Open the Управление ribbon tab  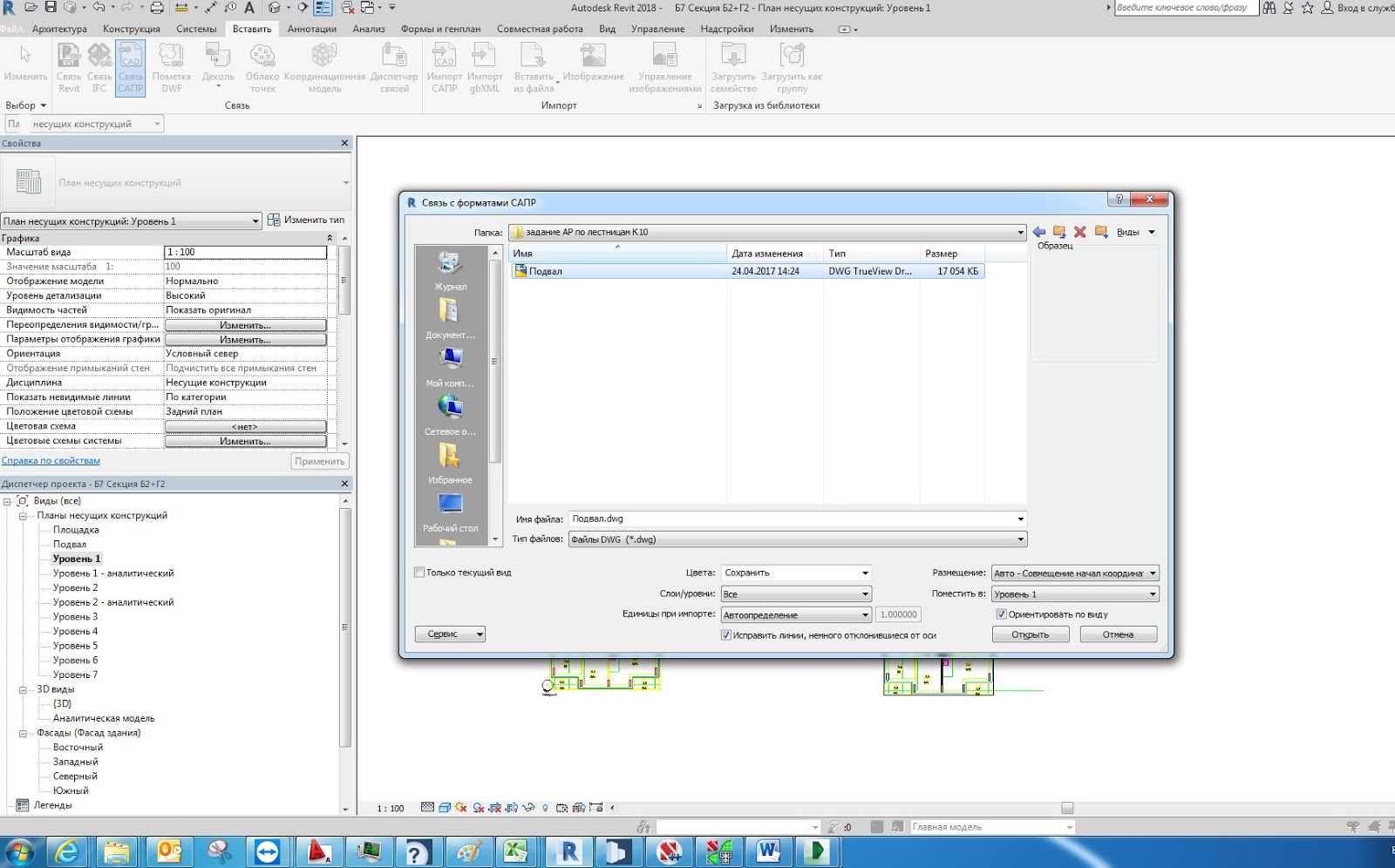click(x=657, y=29)
